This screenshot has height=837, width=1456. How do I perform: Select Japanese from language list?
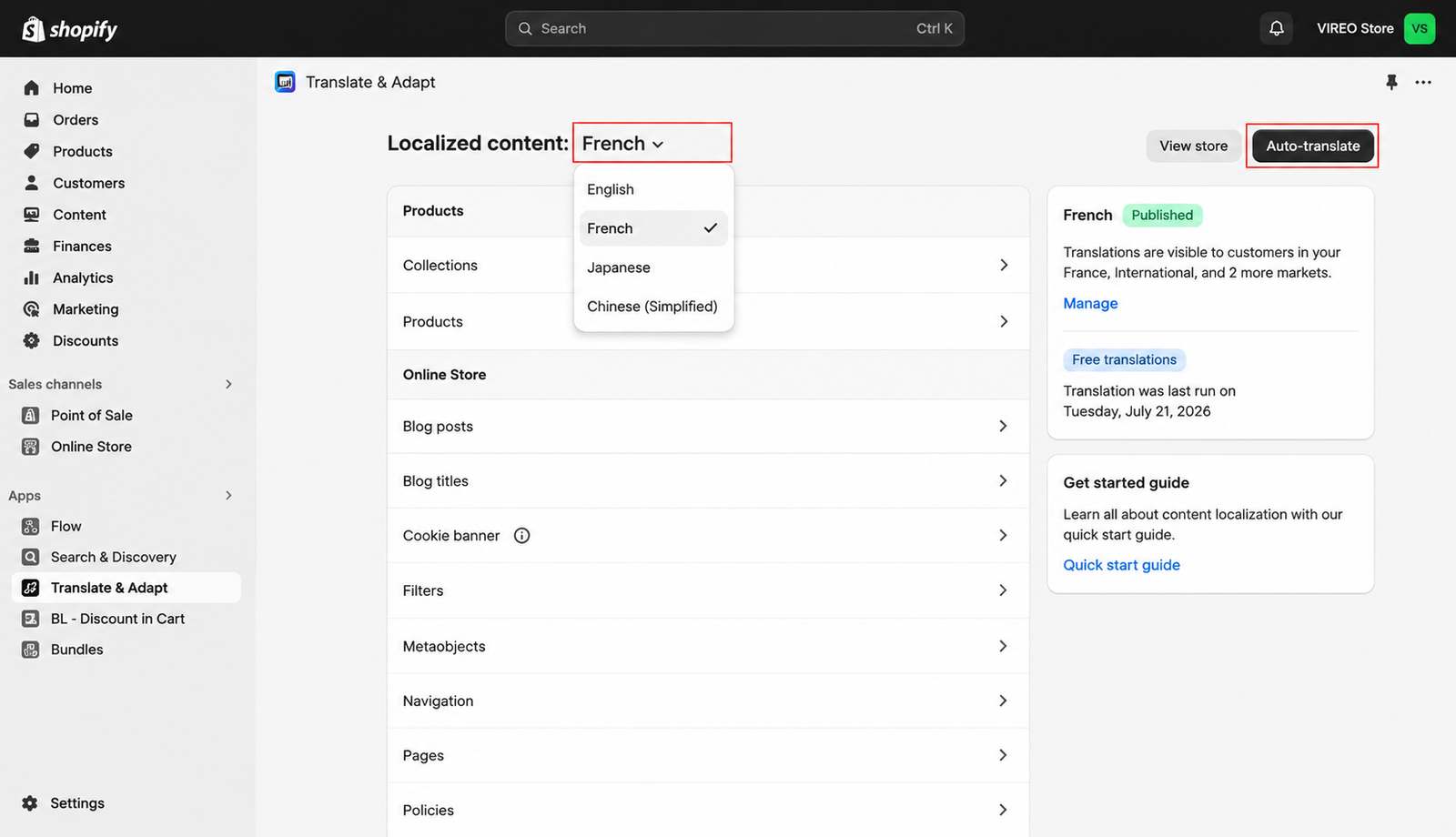pos(653,267)
